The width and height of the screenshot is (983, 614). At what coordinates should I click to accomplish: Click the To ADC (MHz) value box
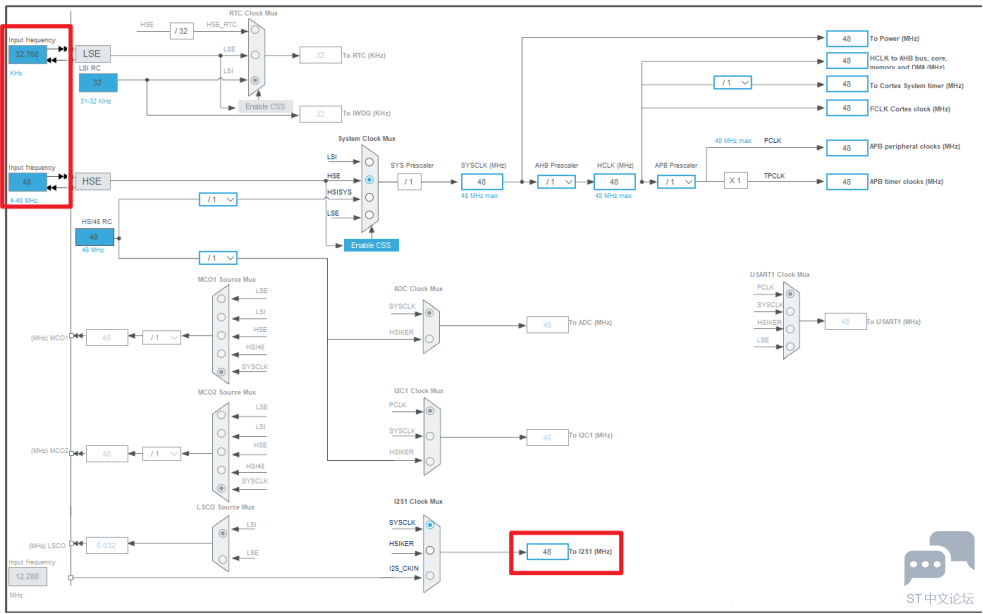tap(547, 325)
